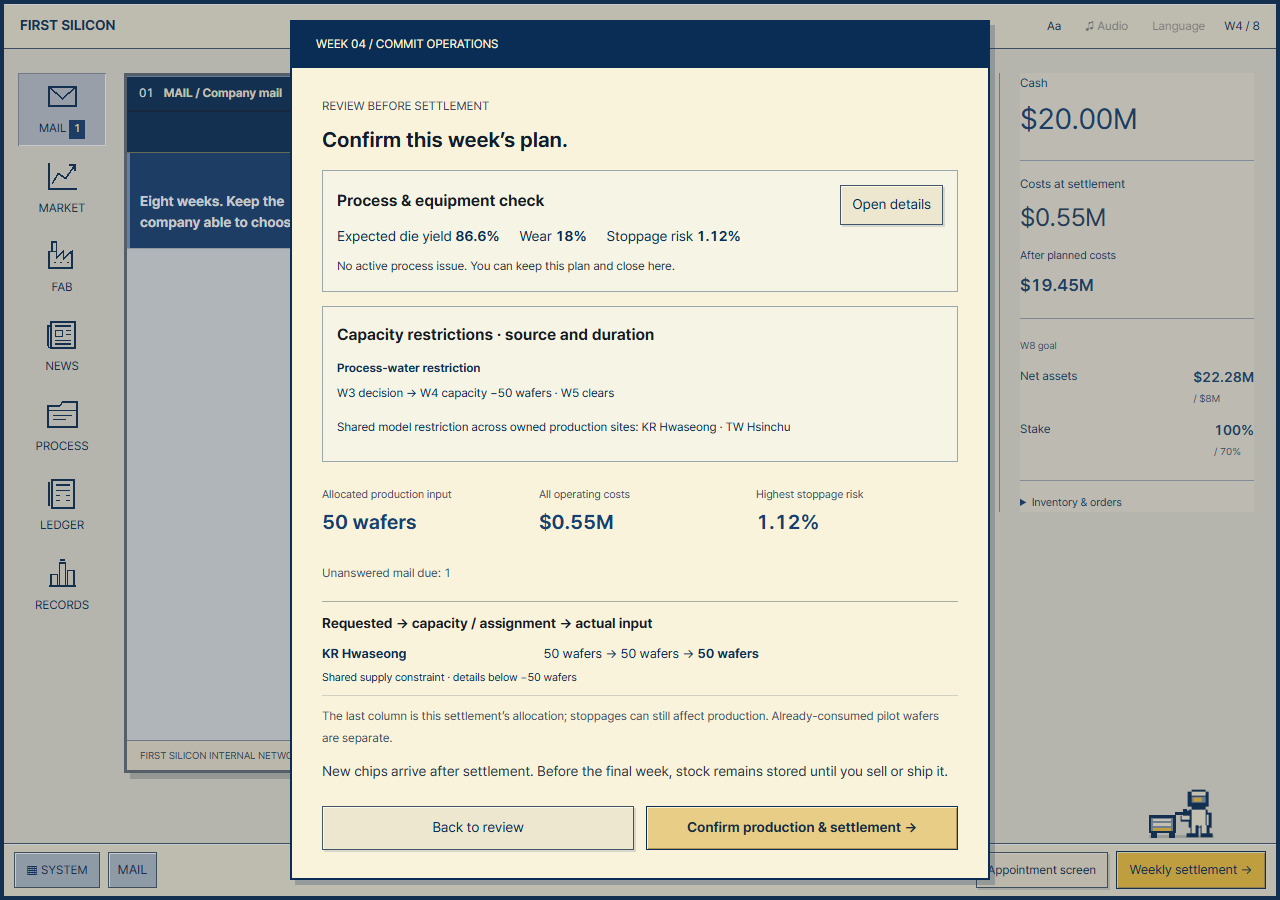This screenshot has width=1280, height=900.
Task: Click the W3 decision capacity line
Action: (476, 393)
